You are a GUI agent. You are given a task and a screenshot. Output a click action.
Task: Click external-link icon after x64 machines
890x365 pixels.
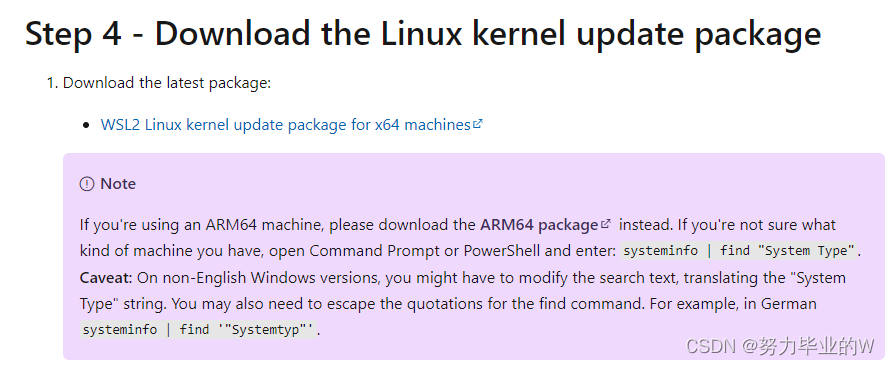coord(478,123)
